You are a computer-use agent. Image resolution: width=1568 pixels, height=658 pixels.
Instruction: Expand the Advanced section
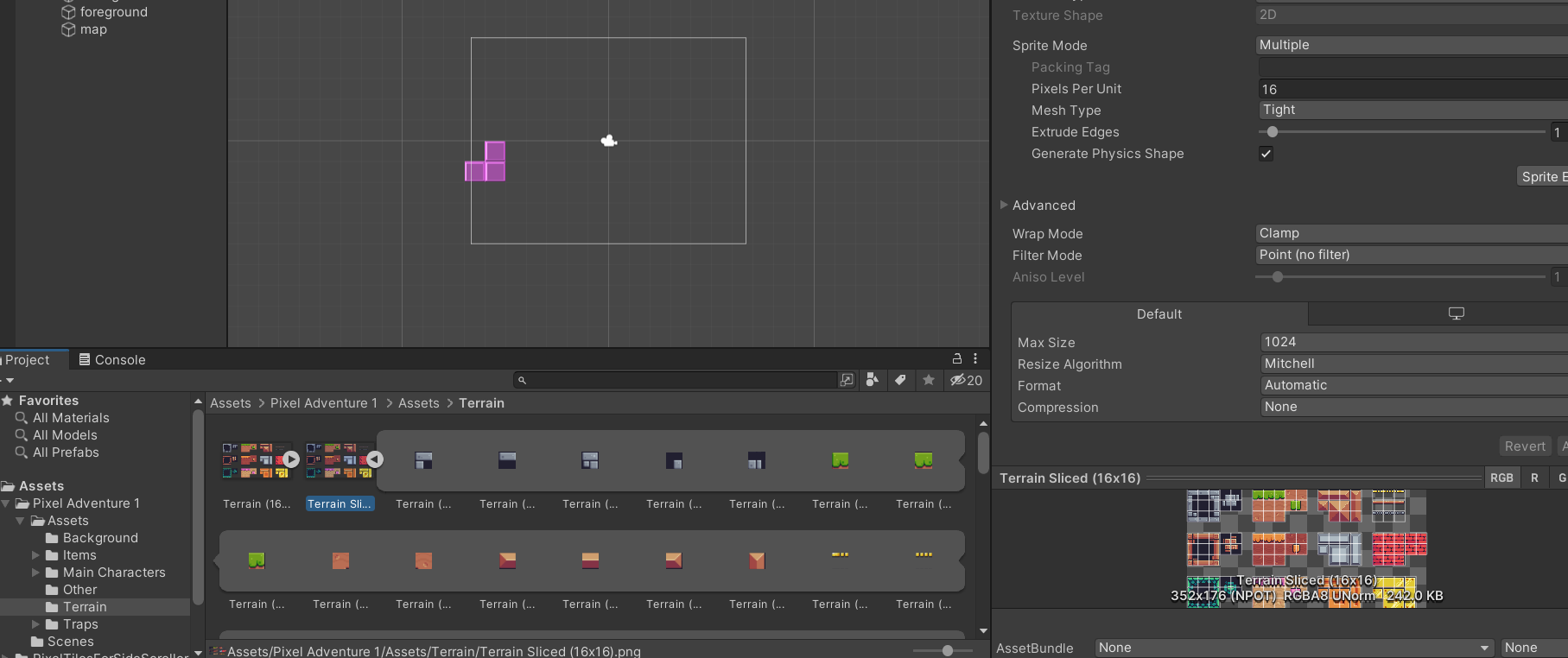(x=1004, y=205)
